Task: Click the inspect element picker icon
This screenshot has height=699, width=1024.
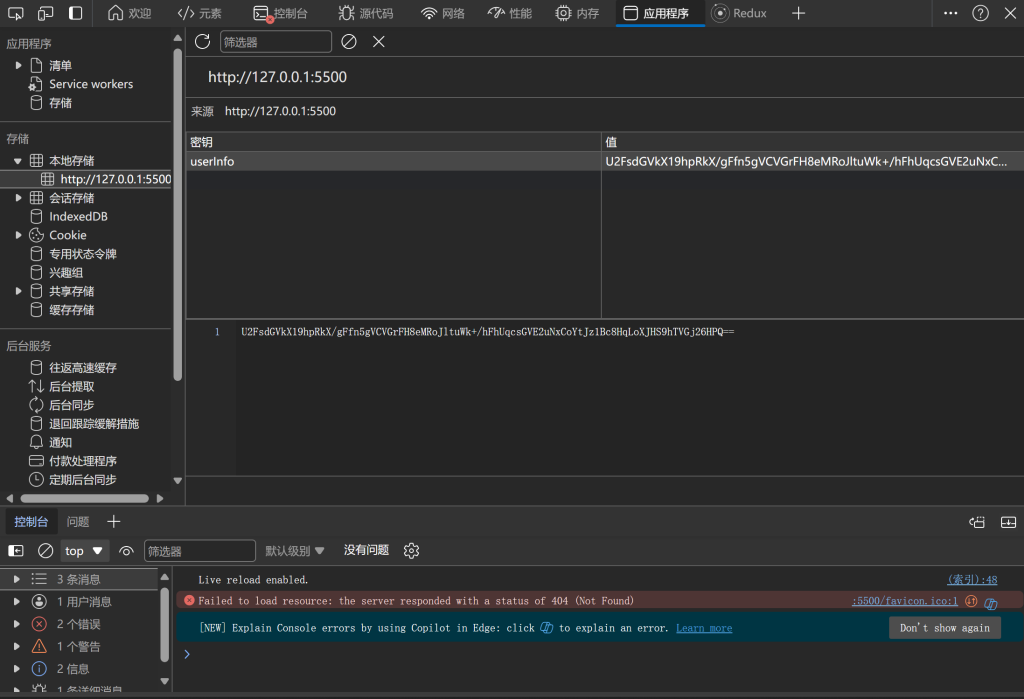Action: click(16, 13)
